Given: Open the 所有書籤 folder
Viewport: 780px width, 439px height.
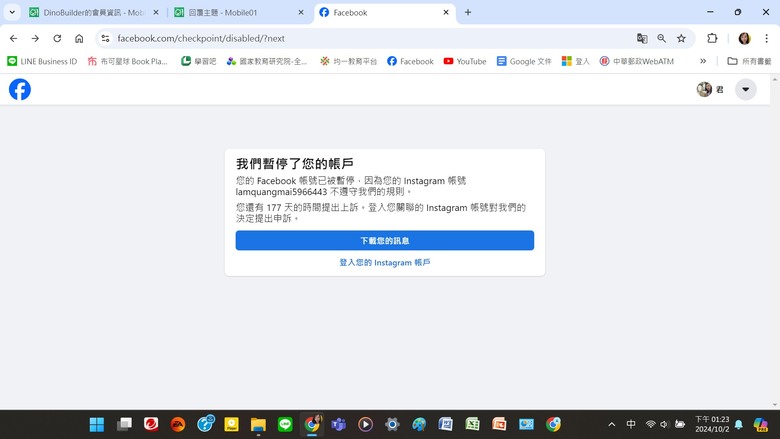Looking at the screenshot, I should (749, 61).
